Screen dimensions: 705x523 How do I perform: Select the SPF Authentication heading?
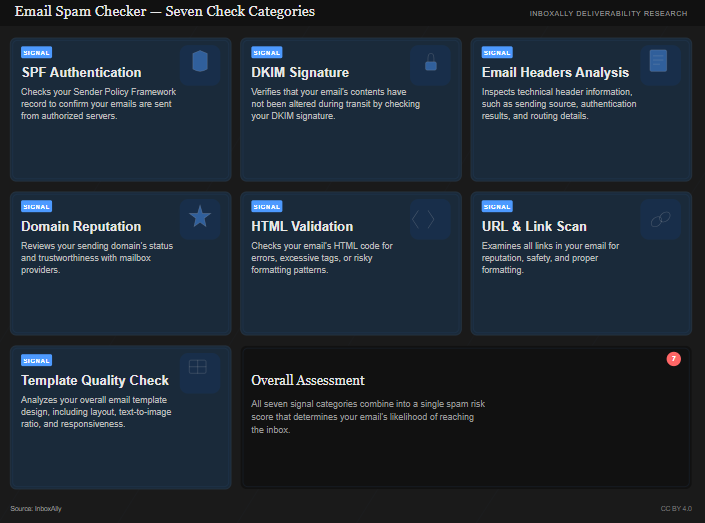point(81,72)
